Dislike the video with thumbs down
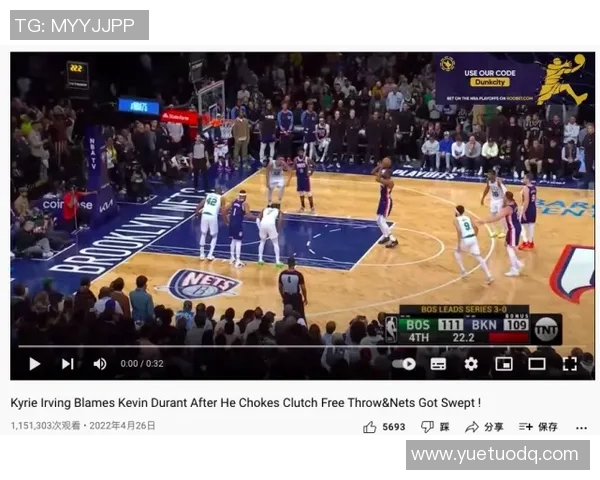The height and width of the screenshot is (480, 600). point(428,427)
